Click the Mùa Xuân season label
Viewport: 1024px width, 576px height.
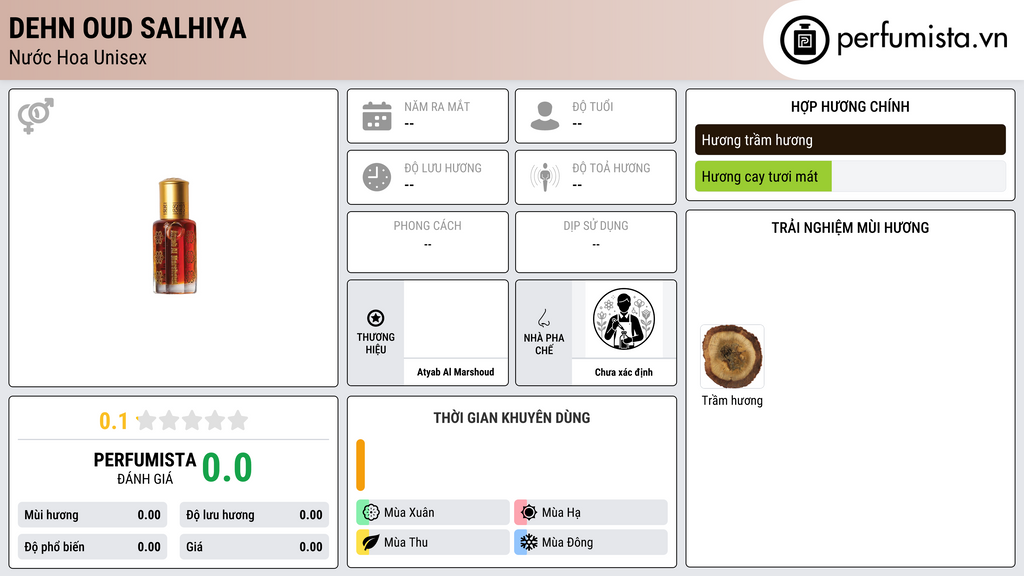click(x=409, y=513)
